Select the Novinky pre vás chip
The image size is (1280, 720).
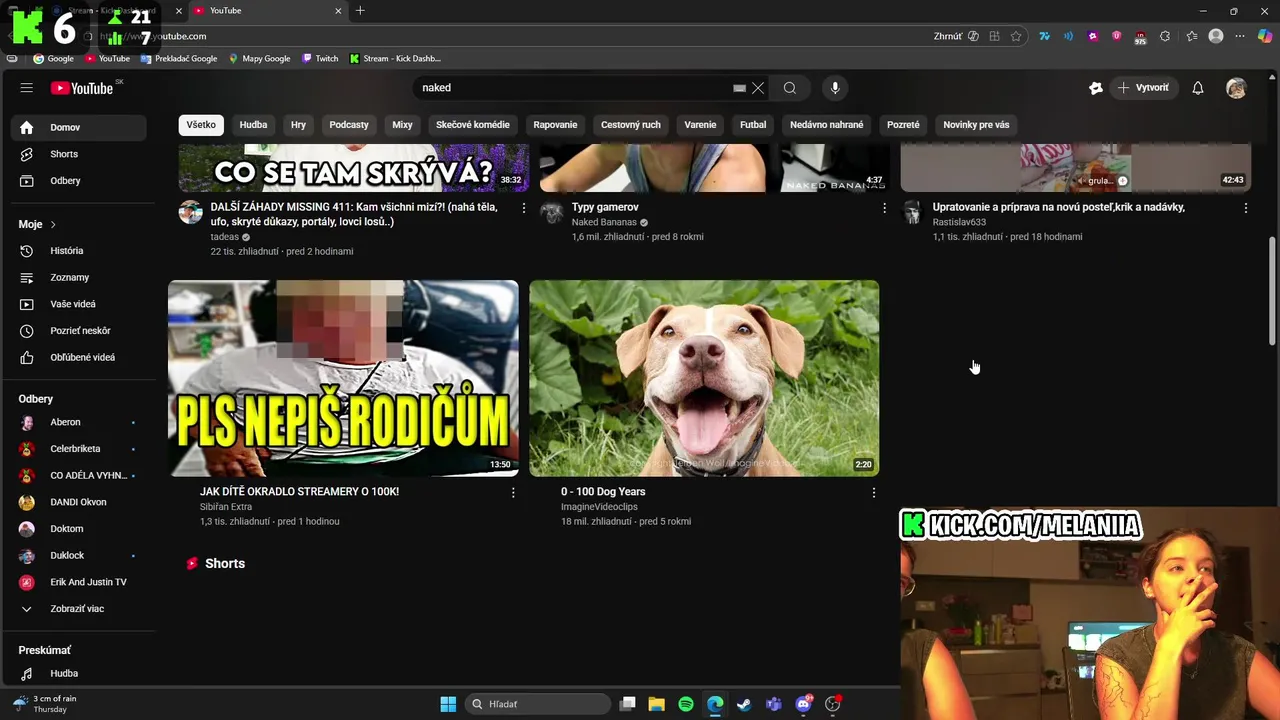[x=976, y=125]
